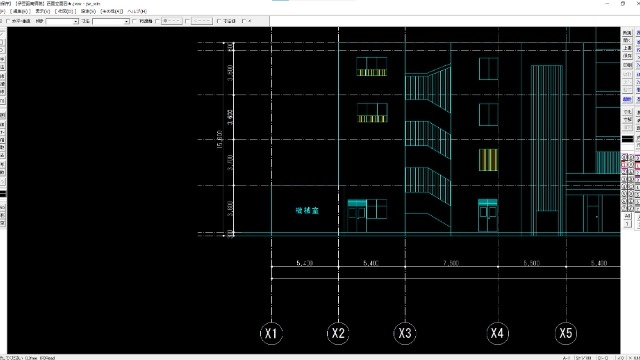Open the 表示(V) menu
Image resolution: width=640 pixels, height=360 pixels.
[x=42, y=11]
